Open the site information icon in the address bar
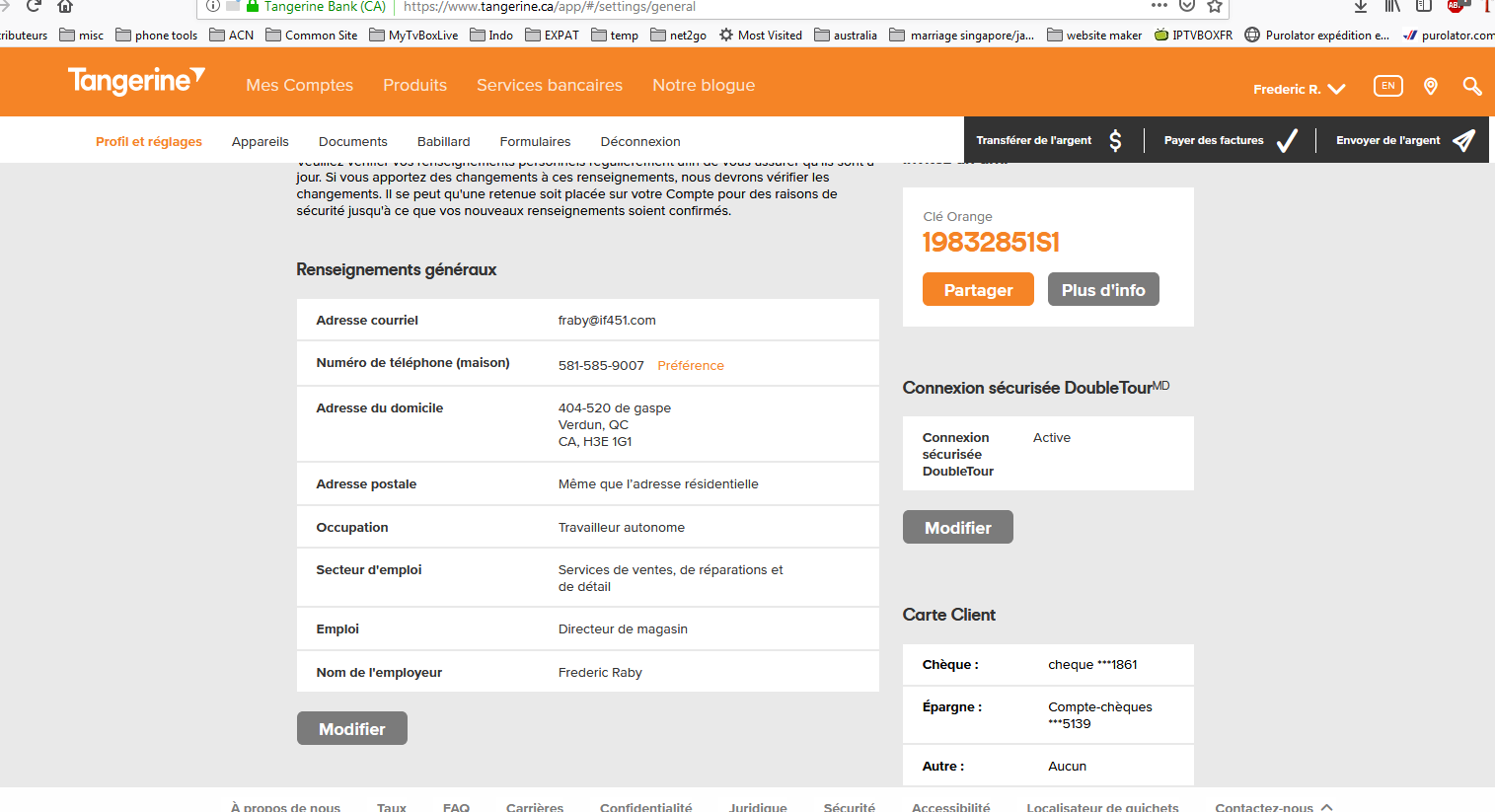 tap(213, 6)
